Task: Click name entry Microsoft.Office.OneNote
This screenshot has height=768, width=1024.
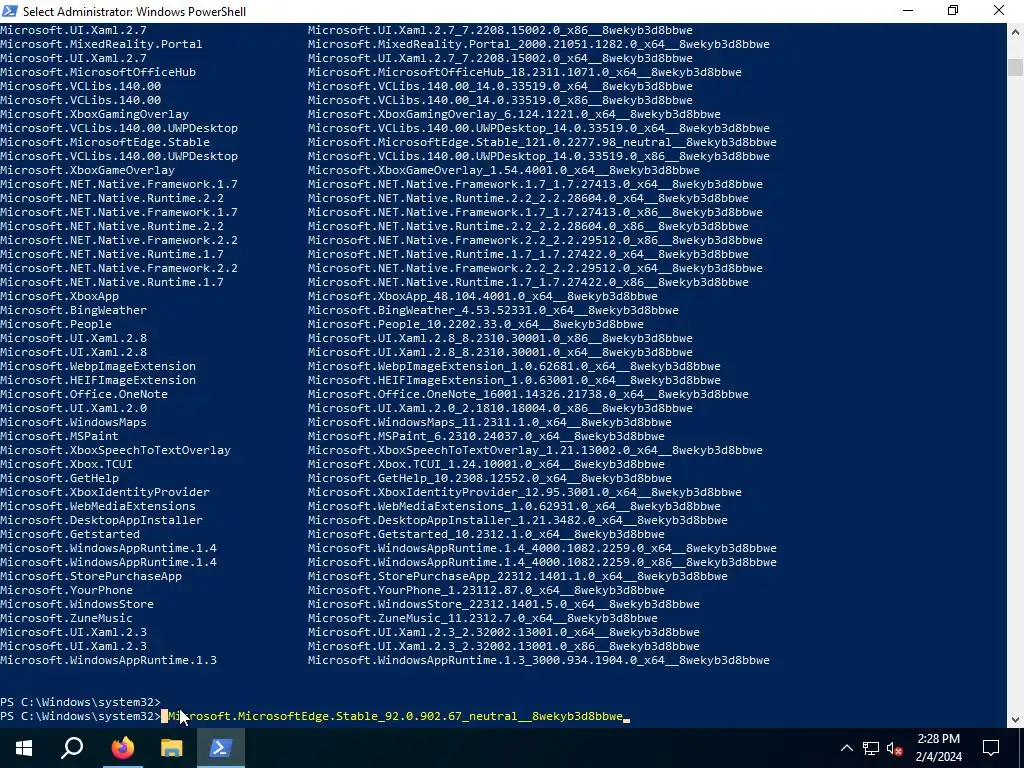Action: pyautogui.click(x=84, y=394)
